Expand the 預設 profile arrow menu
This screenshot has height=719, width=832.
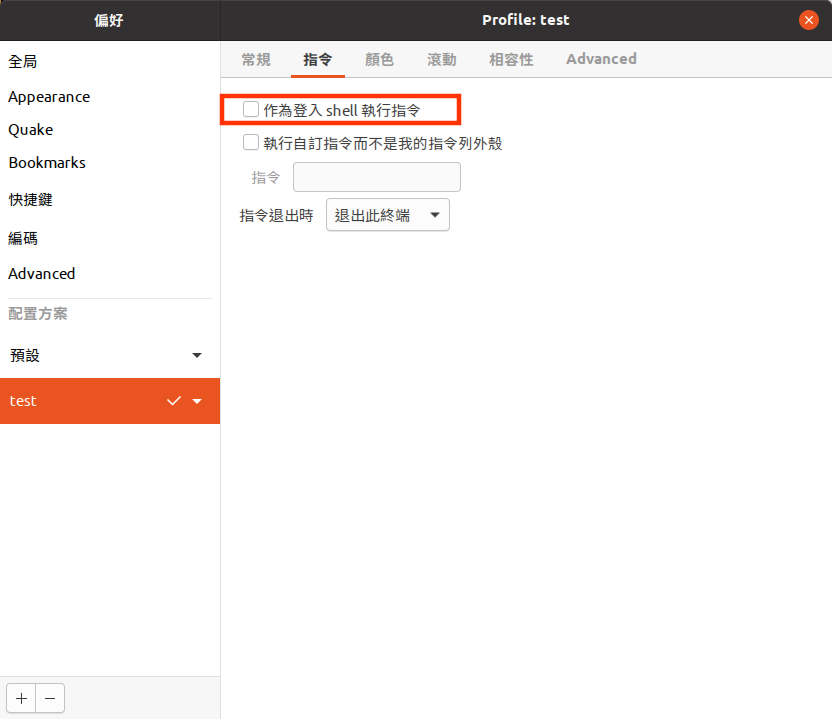(197, 355)
